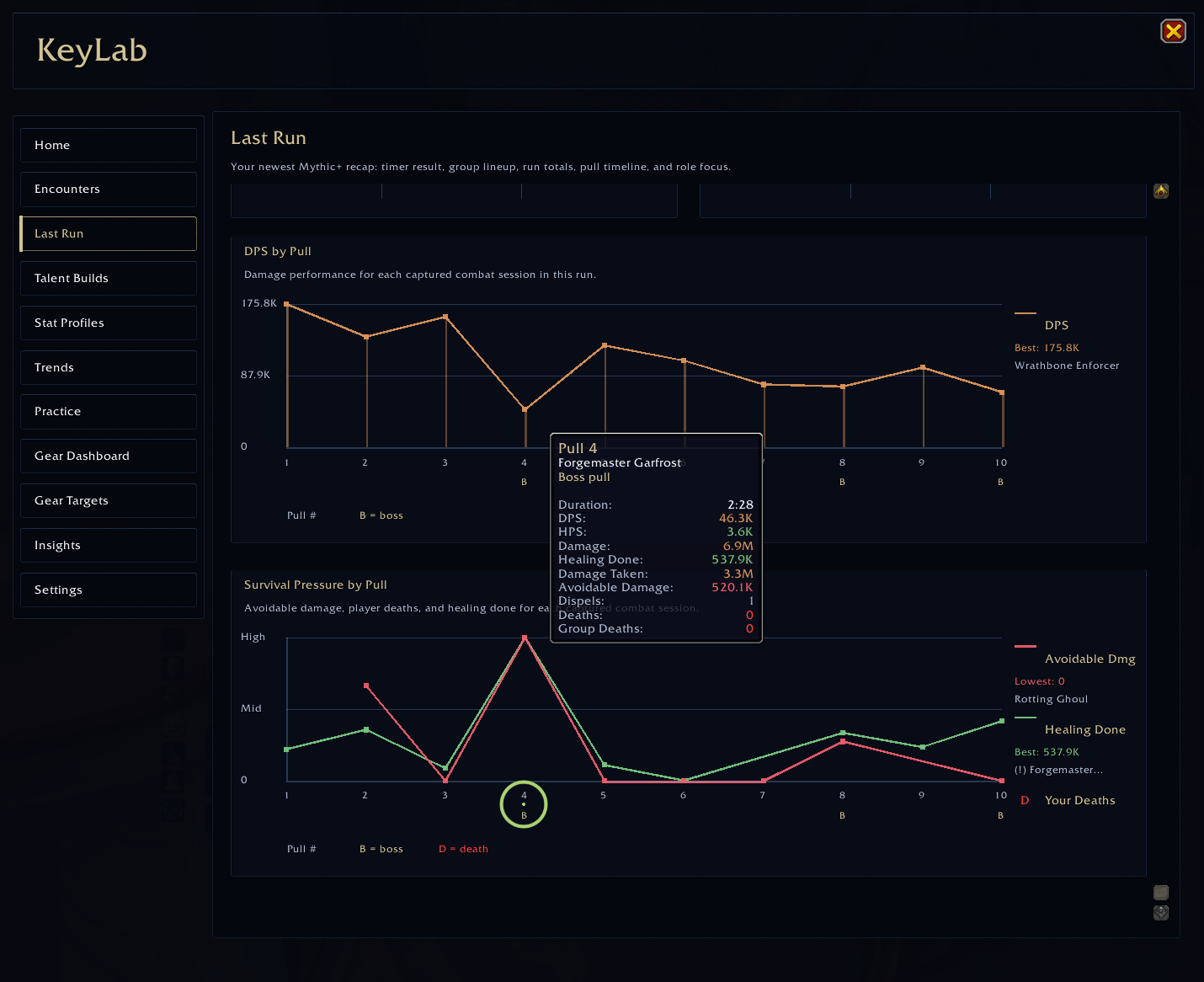Select pull 2 point on DPS line
Image resolution: width=1204 pixels, height=982 pixels.
(x=366, y=337)
